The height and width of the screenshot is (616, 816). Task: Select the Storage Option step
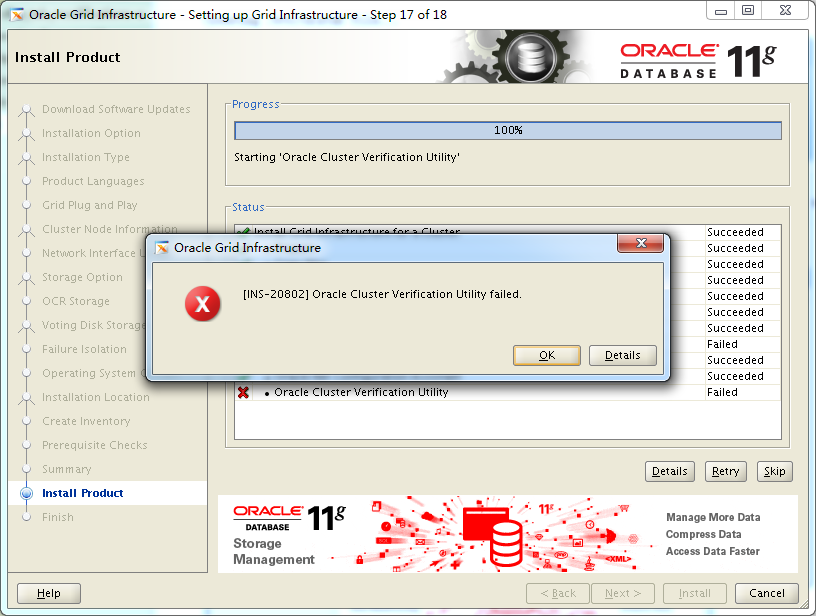[x=82, y=277]
